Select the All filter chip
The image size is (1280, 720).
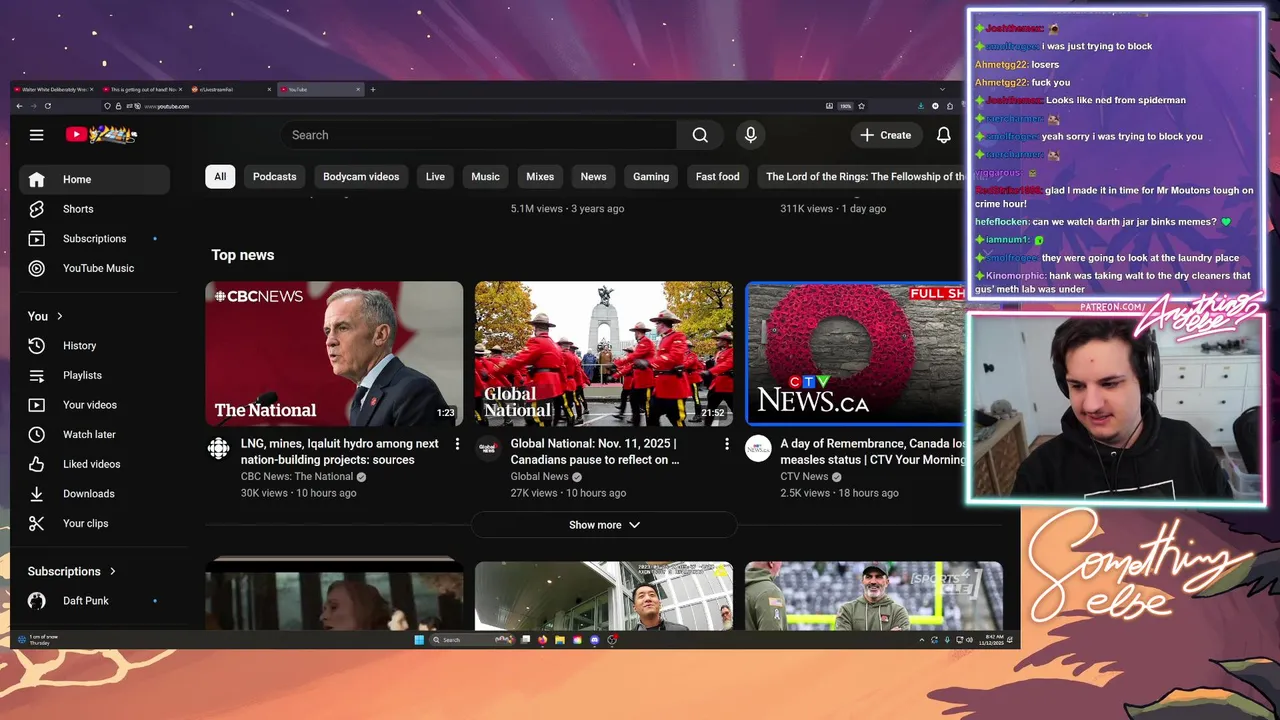coord(220,177)
